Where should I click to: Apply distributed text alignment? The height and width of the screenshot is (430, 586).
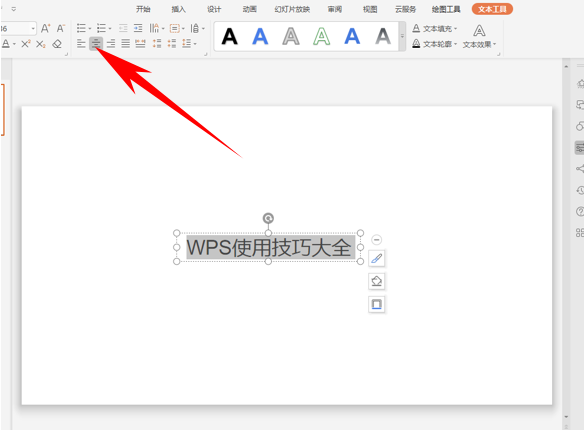point(141,44)
